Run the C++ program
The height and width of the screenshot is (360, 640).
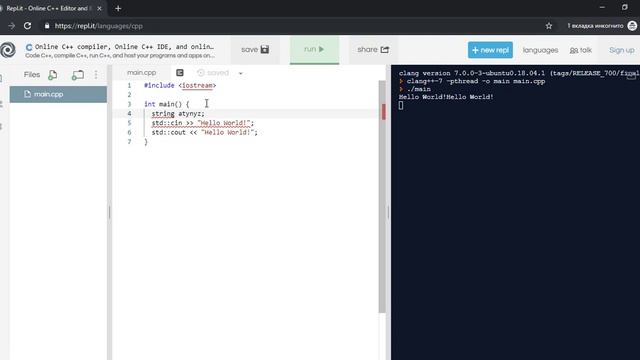[314, 50]
